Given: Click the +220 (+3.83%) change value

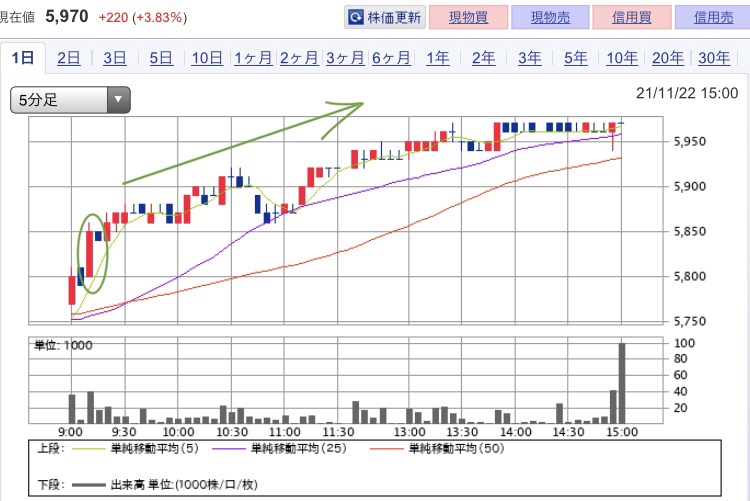Looking at the screenshot, I should tap(143, 18).
